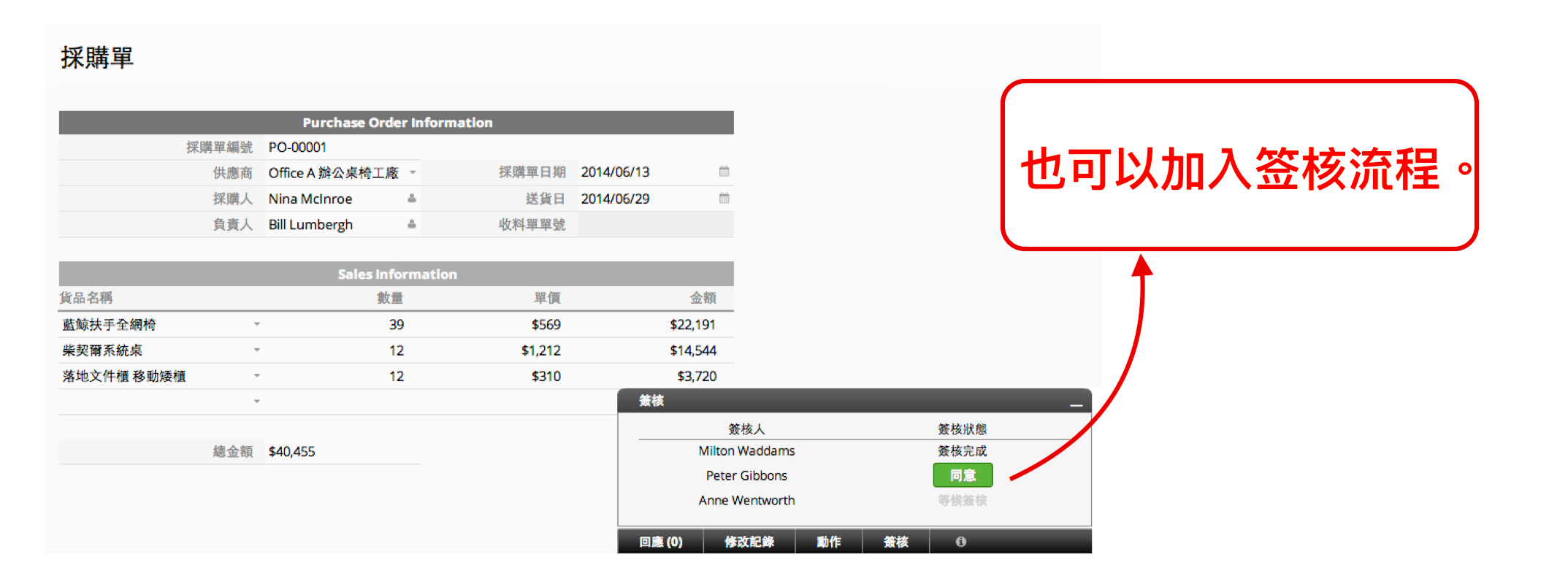
Task: Open the 動作 tab
Action: click(x=828, y=542)
